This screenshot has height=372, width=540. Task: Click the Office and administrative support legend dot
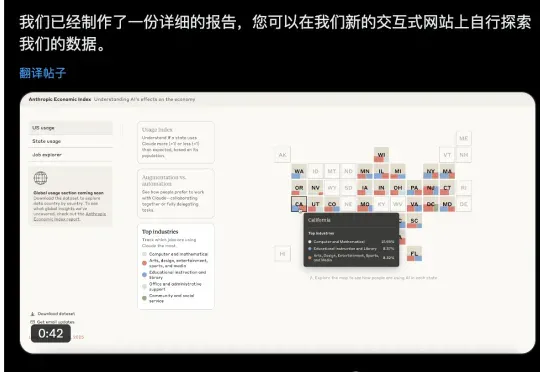(x=144, y=286)
